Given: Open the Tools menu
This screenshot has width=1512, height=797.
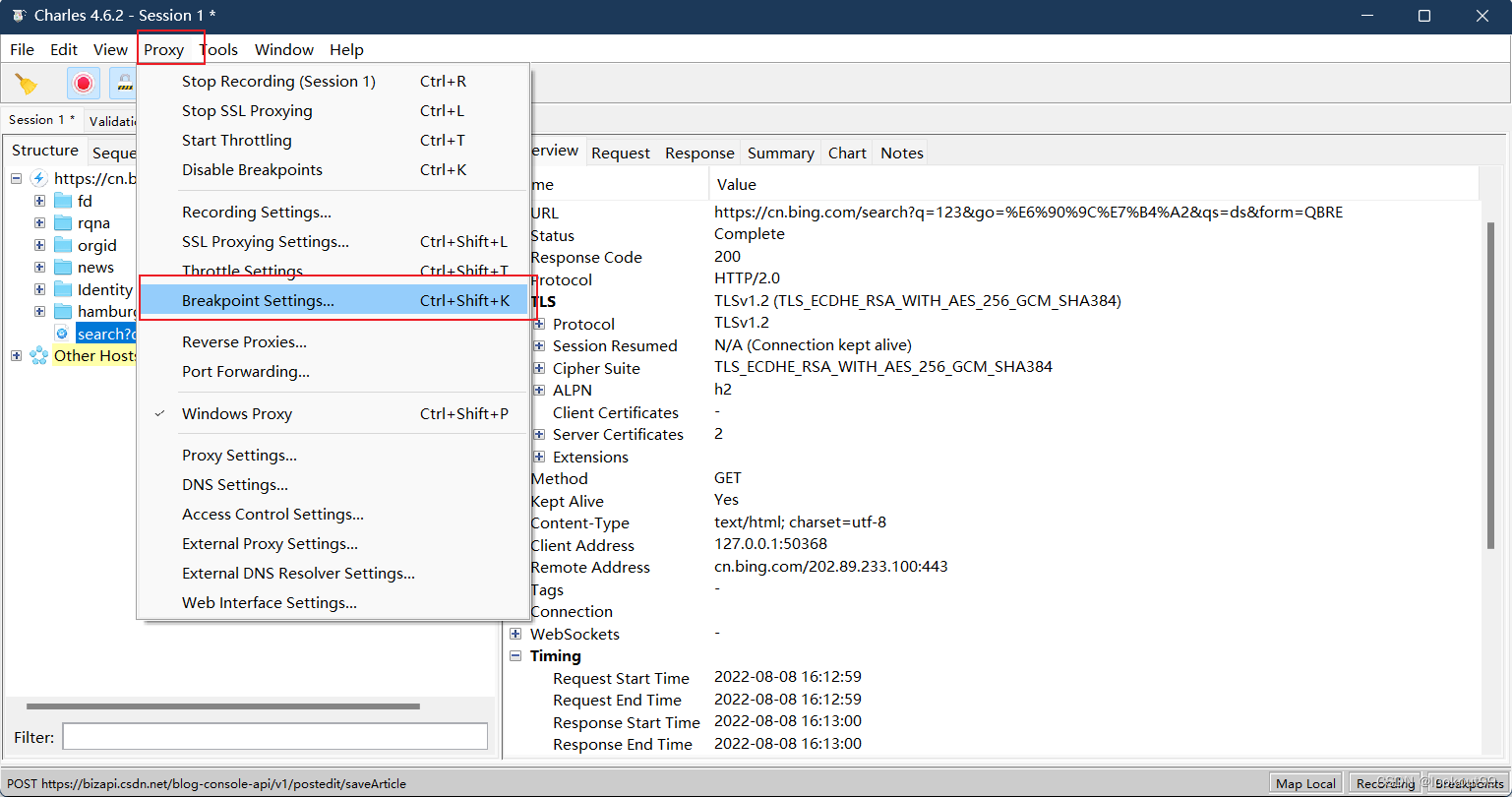Looking at the screenshot, I should (218, 49).
